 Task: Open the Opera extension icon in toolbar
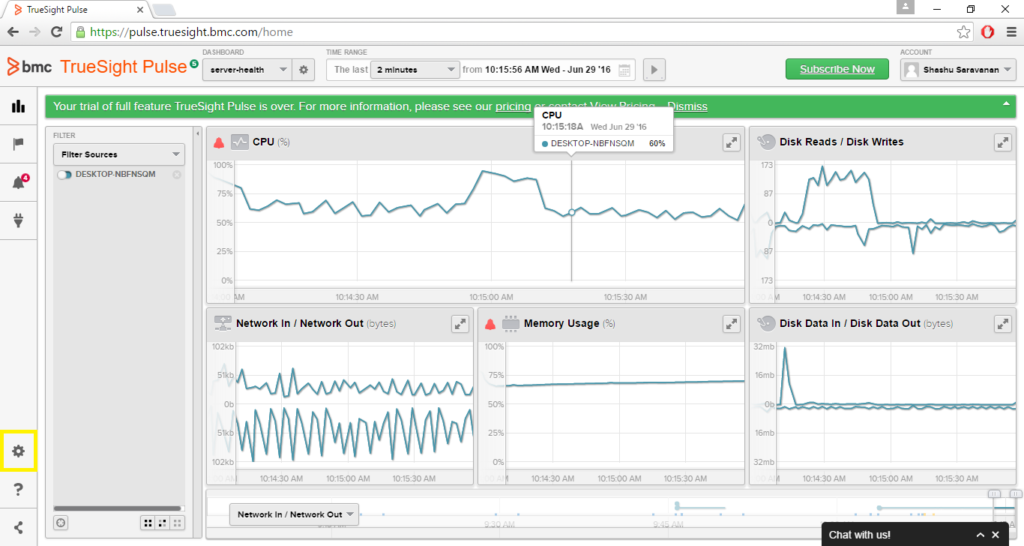987,32
